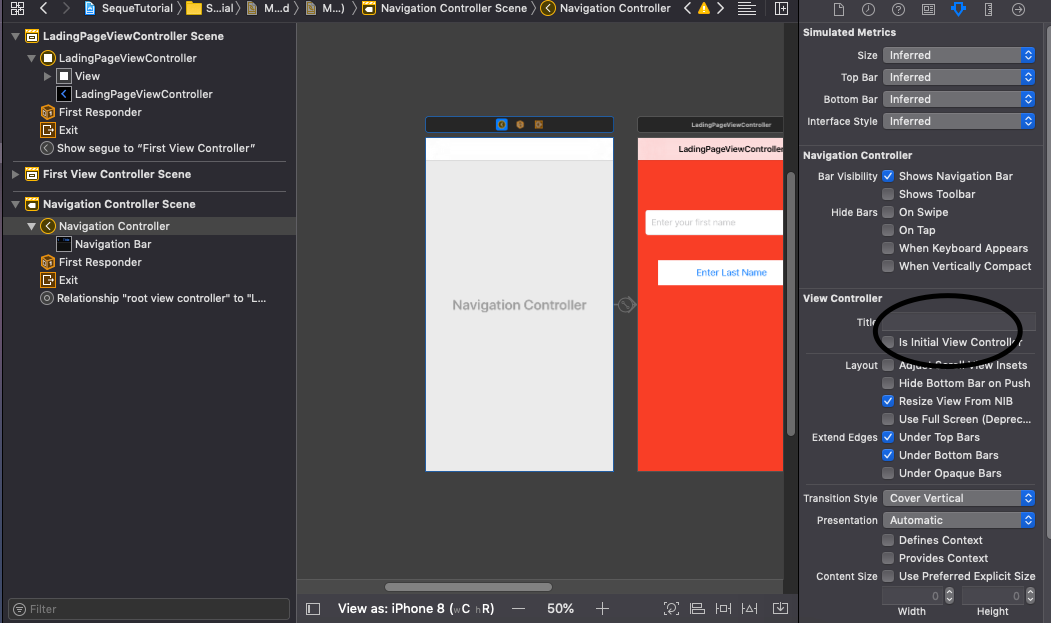Check Is Initial View Controller
The image size is (1051, 623).
click(888, 342)
